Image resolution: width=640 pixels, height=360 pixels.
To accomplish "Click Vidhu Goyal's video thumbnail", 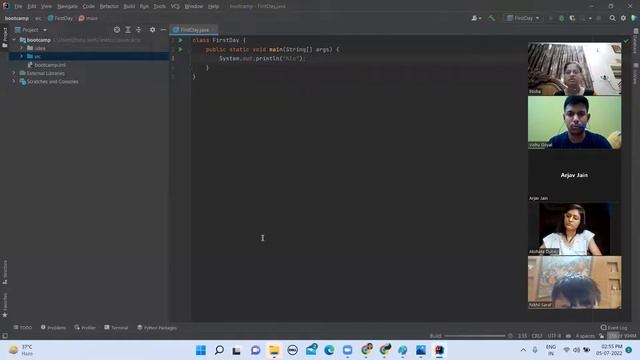I will click(x=574, y=122).
